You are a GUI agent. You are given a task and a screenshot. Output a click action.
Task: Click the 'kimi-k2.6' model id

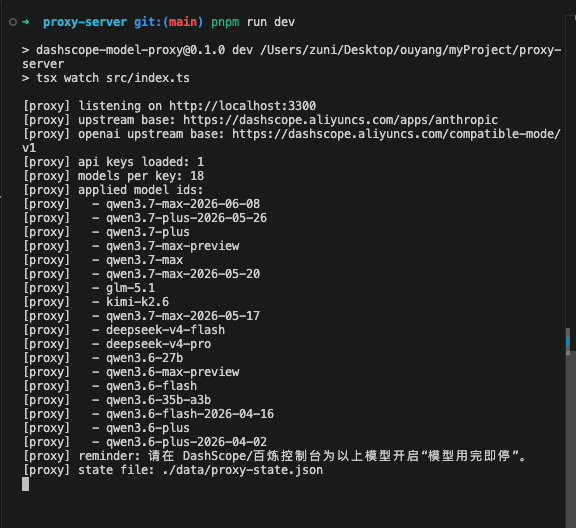coord(137,302)
